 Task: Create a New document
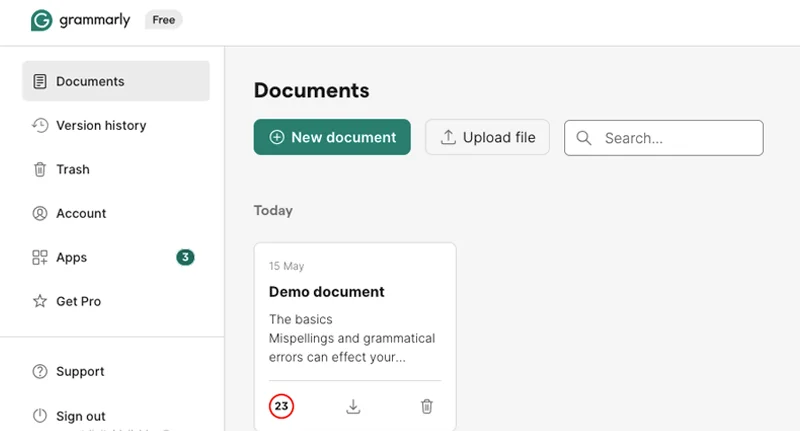point(332,137)
